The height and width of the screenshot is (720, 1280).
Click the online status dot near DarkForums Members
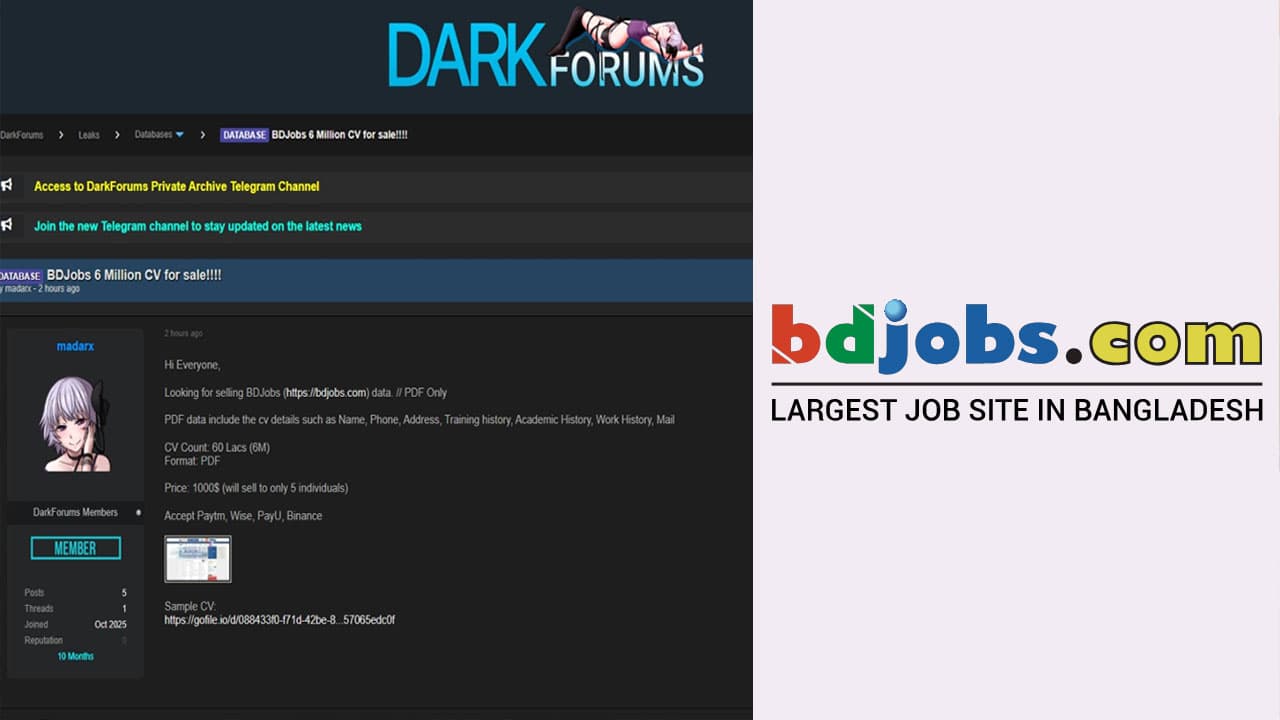pos(138,513)
